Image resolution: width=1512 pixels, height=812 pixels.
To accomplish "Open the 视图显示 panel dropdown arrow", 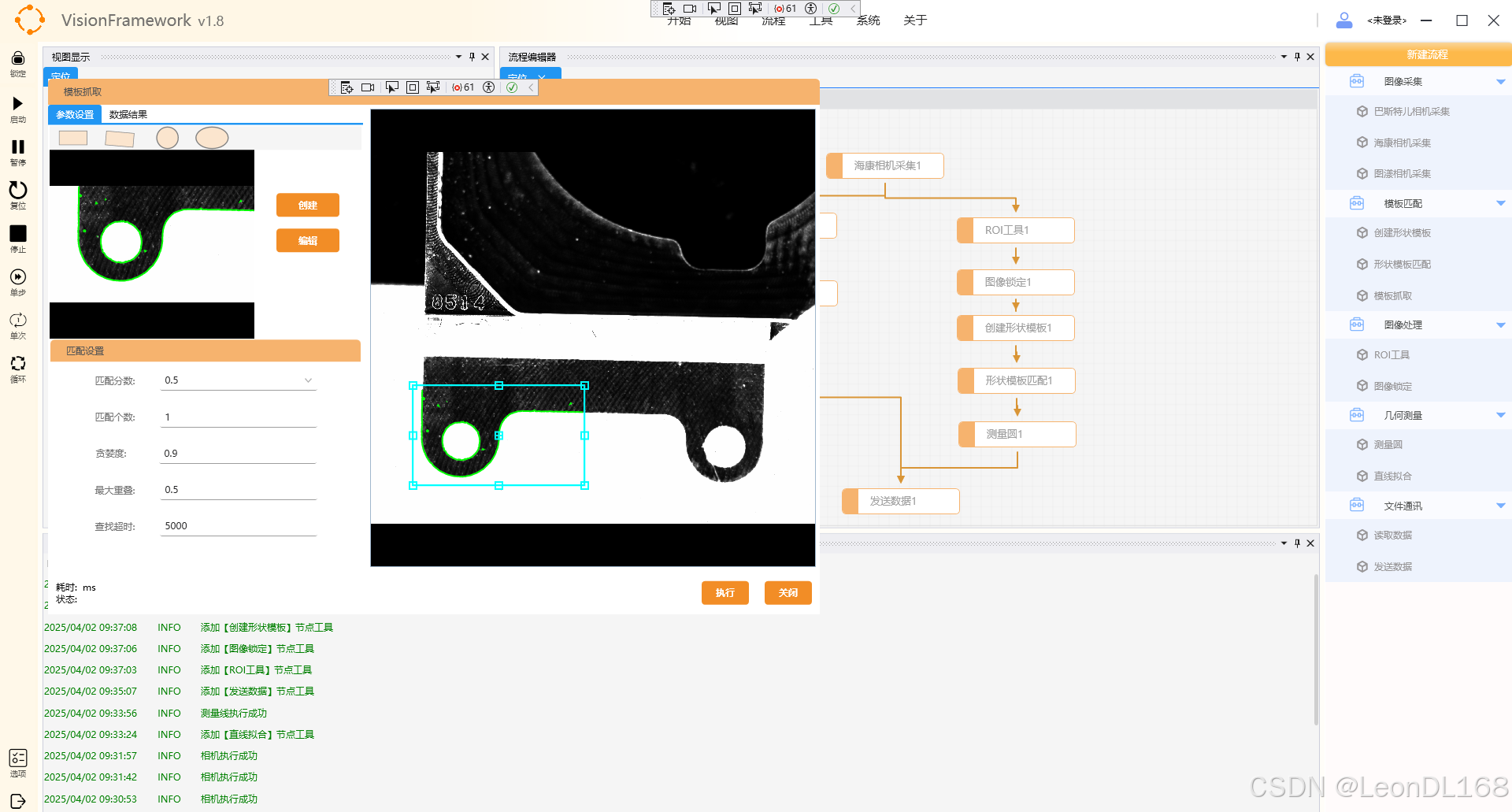I will (x=458, y=57).
